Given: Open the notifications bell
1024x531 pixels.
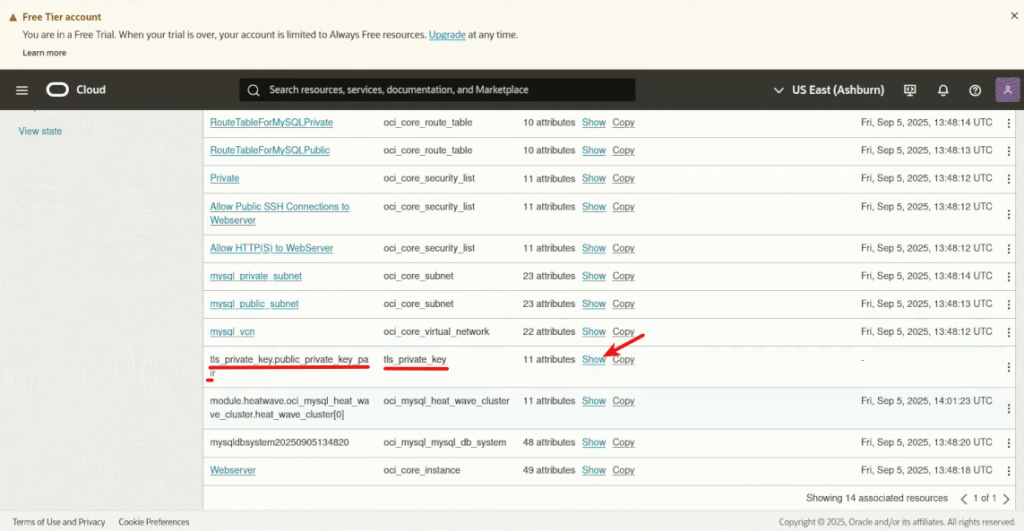Looking at the screenshot, I should coord(943,90).
